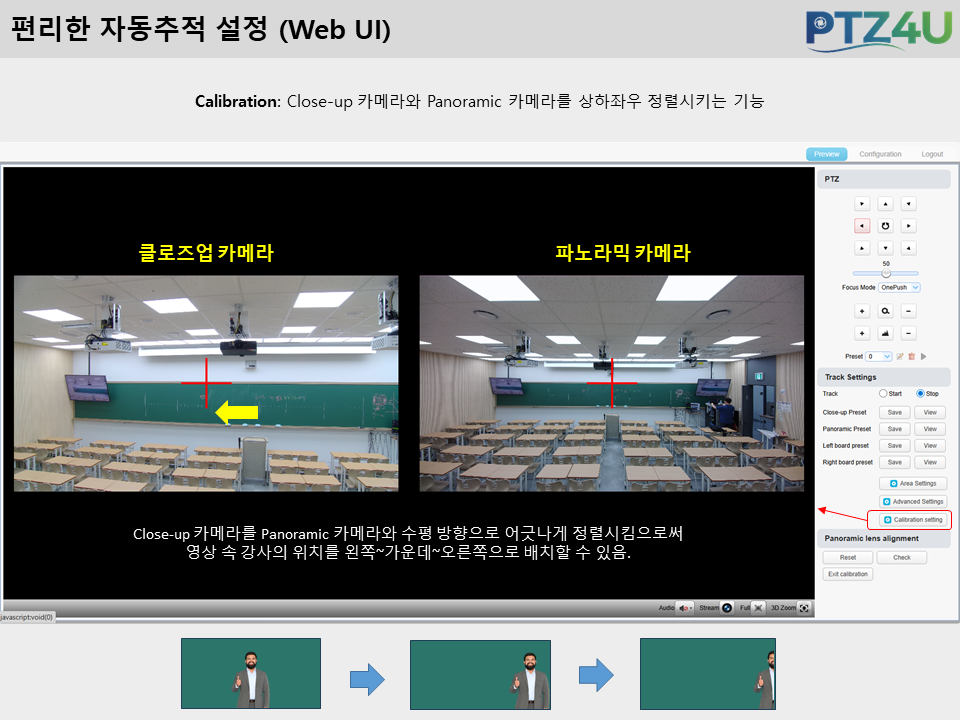Screen dimensions: 960x720
Task: Pan the camera up with the up arrow
Action: pos(885,204)
